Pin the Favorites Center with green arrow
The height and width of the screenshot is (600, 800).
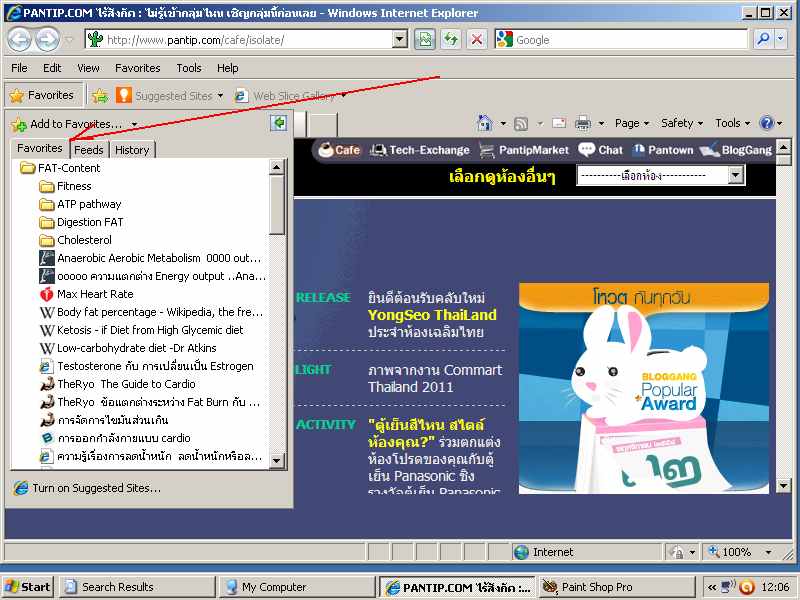[x=279, y=123]
